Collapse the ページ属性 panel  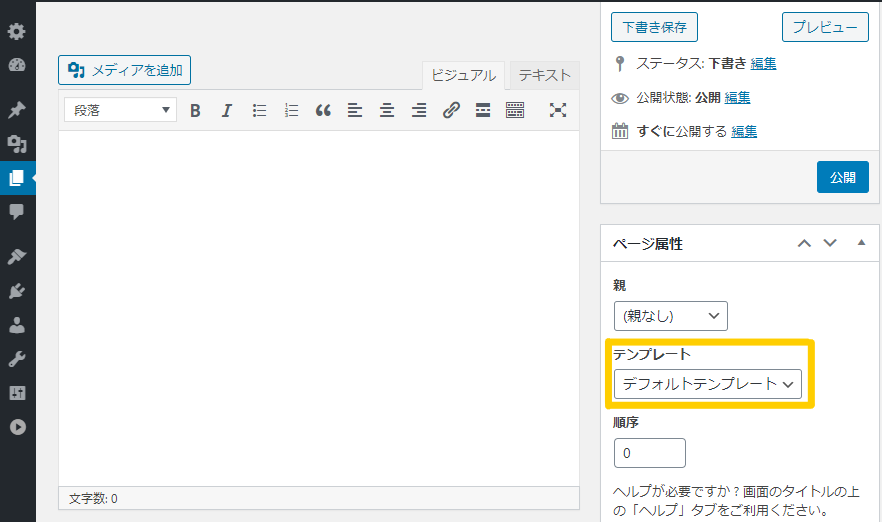pyautogui.click(x=861, y=243)
